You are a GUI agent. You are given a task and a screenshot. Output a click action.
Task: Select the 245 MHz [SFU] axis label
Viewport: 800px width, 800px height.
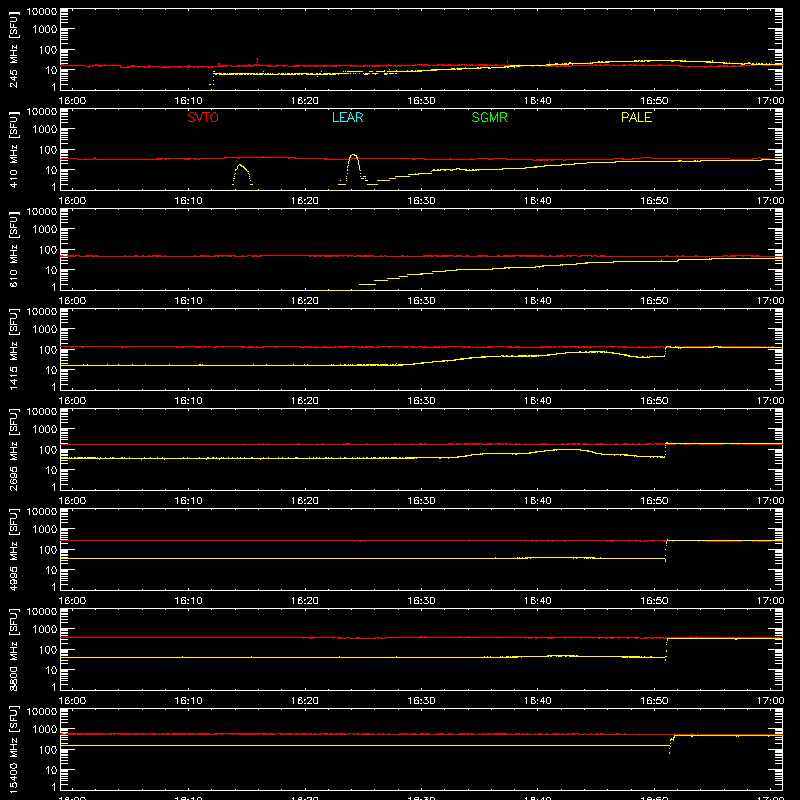tap(13, 49)
